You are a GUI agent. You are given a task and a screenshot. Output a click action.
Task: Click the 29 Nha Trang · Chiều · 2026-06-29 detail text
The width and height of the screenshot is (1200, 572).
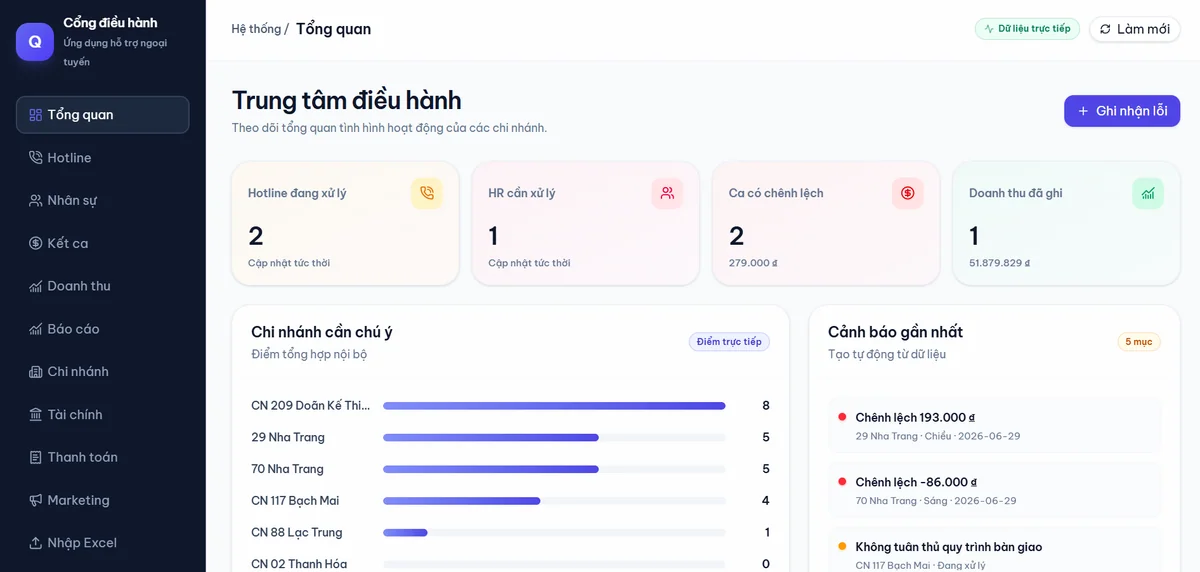pyautogui.click(x=938, y=436)
